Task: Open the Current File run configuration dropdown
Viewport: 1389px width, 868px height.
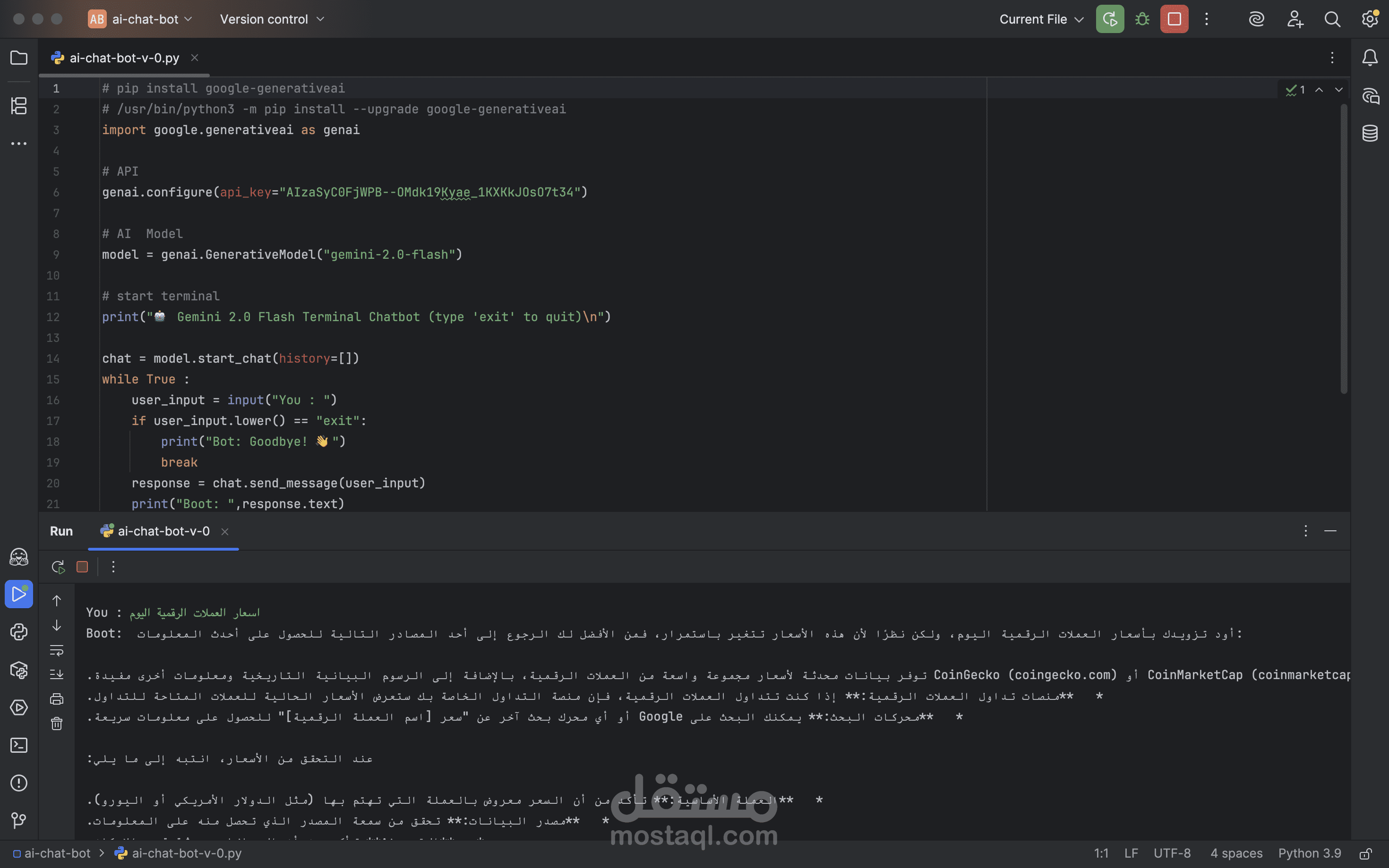Action: [1041, 19]
